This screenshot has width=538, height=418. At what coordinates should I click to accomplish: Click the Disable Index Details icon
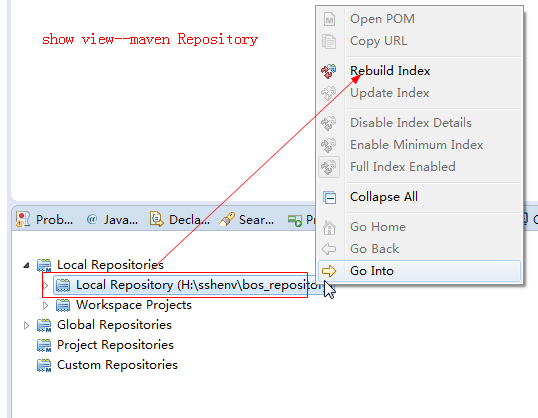(x=329, y=123)
